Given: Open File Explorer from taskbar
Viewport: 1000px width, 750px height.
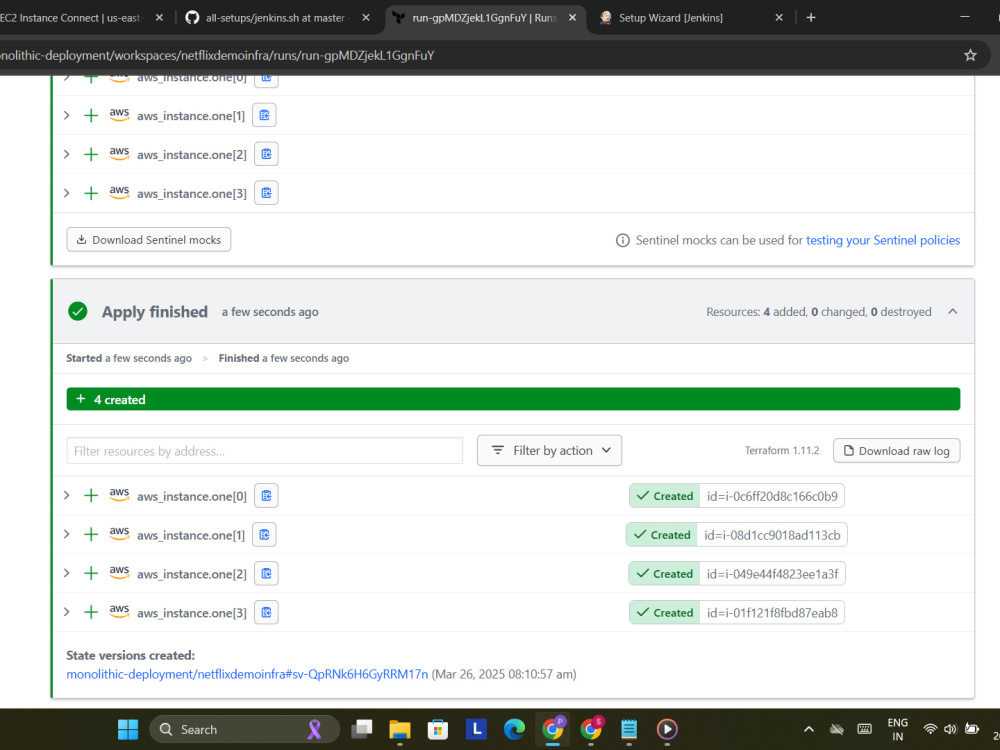Looking at the screenshot, I should coord(400,729).
